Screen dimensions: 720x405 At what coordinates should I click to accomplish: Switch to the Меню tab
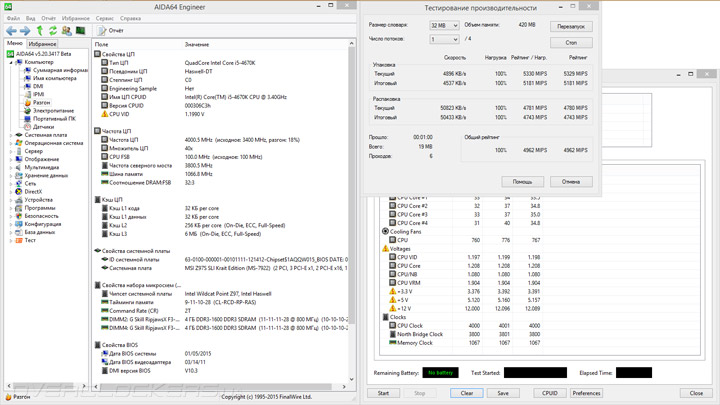(15, 43)
